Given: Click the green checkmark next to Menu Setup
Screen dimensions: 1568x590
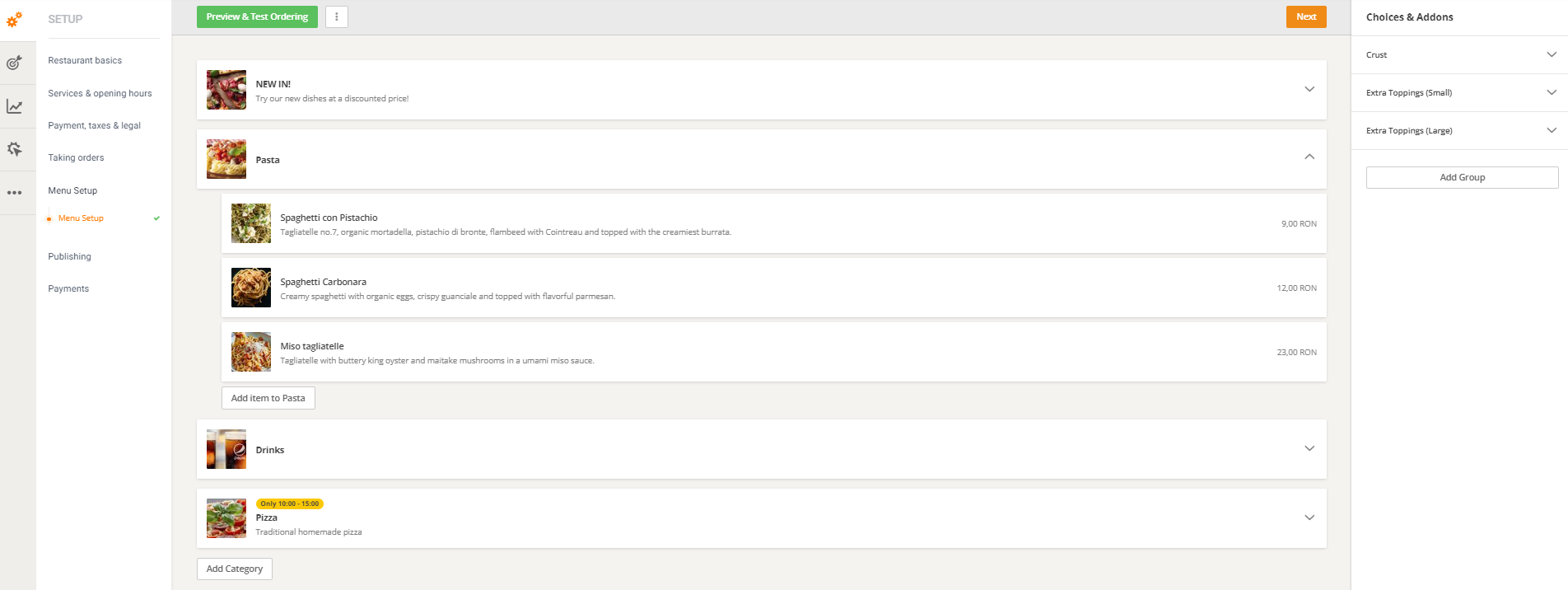Looking at the screenshot, I should point(156,218).
